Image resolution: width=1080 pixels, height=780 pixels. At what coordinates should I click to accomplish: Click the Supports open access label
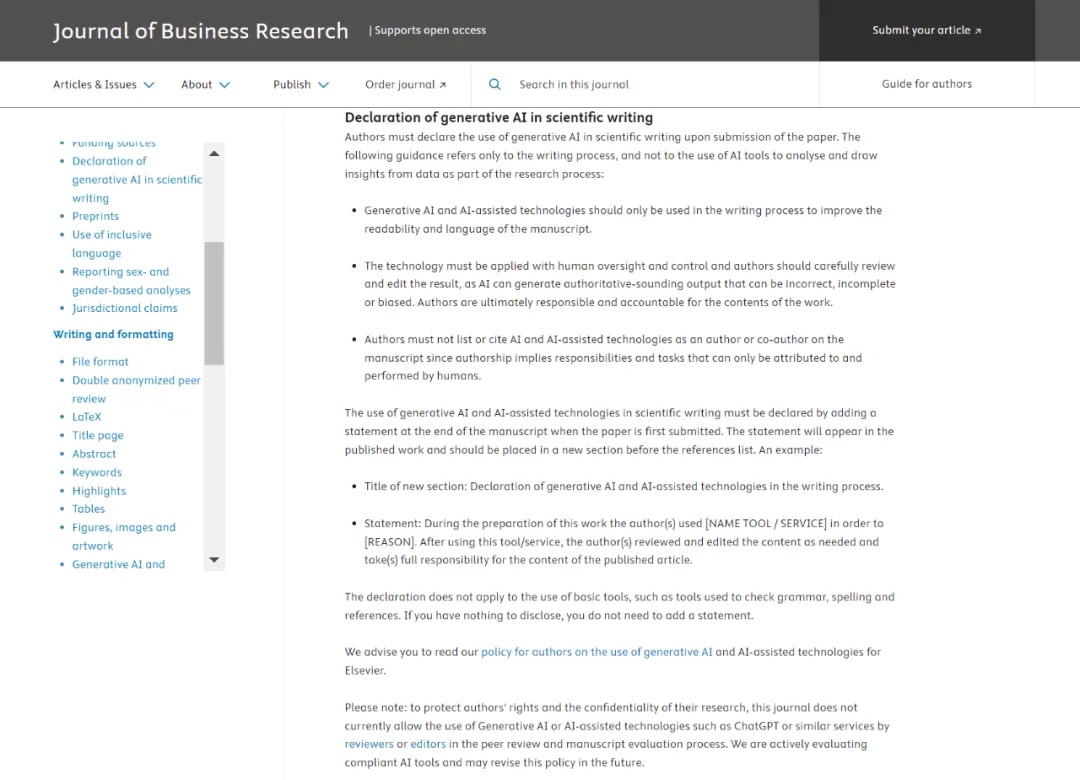tap(427, 30)
